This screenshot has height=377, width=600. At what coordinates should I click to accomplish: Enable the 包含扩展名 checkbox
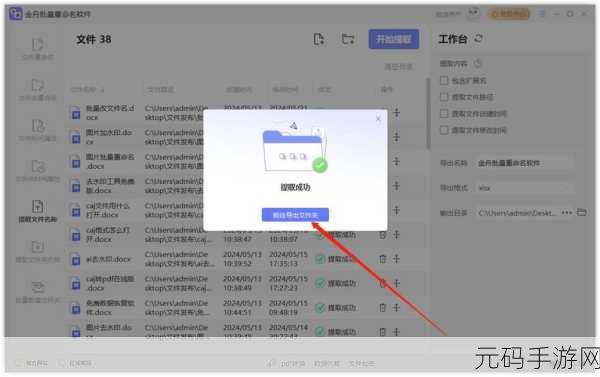(444, 81)
